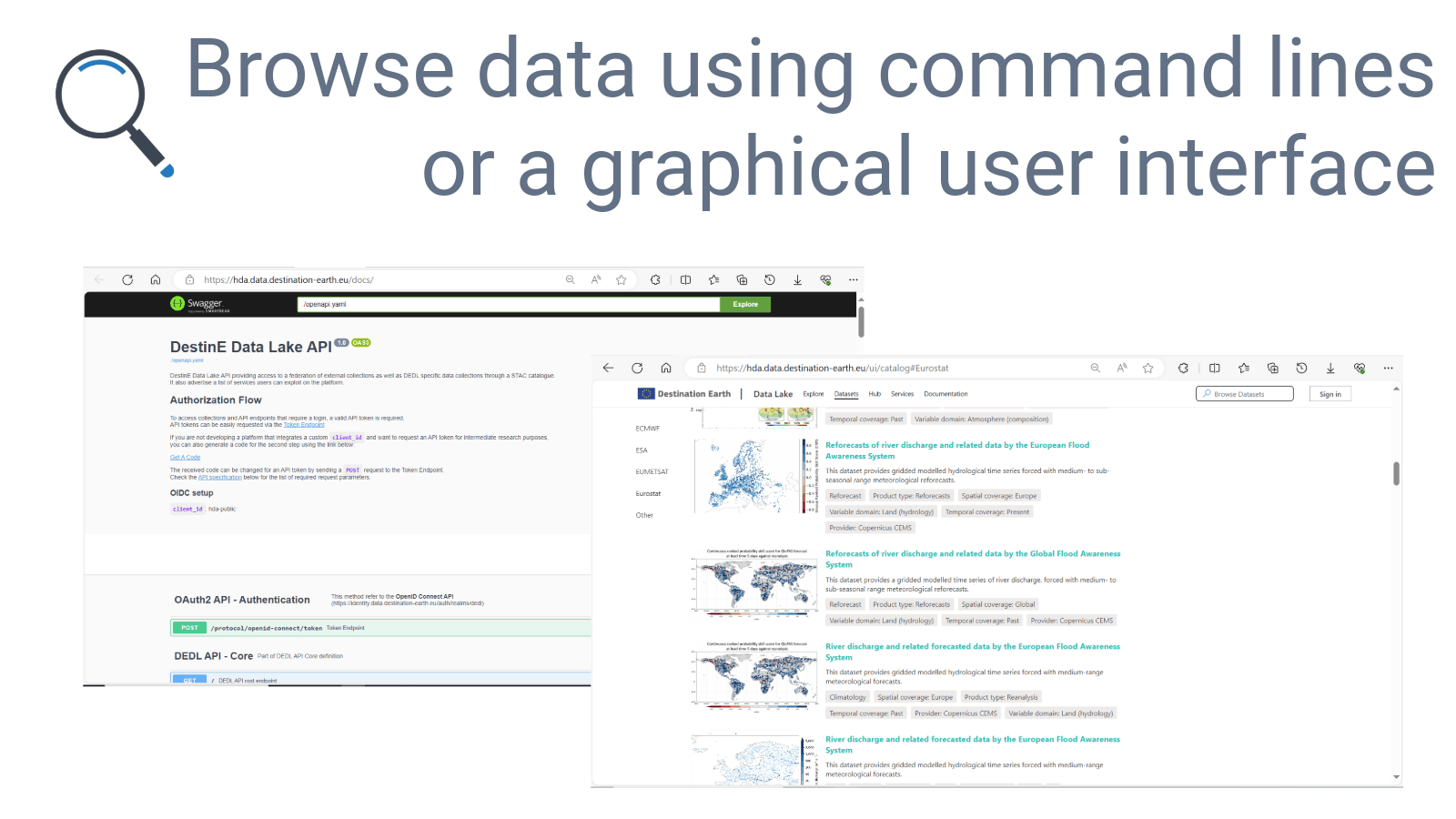Go to home in Swagger docs browser
The image size is (1456, 819).
coord(156,280)
